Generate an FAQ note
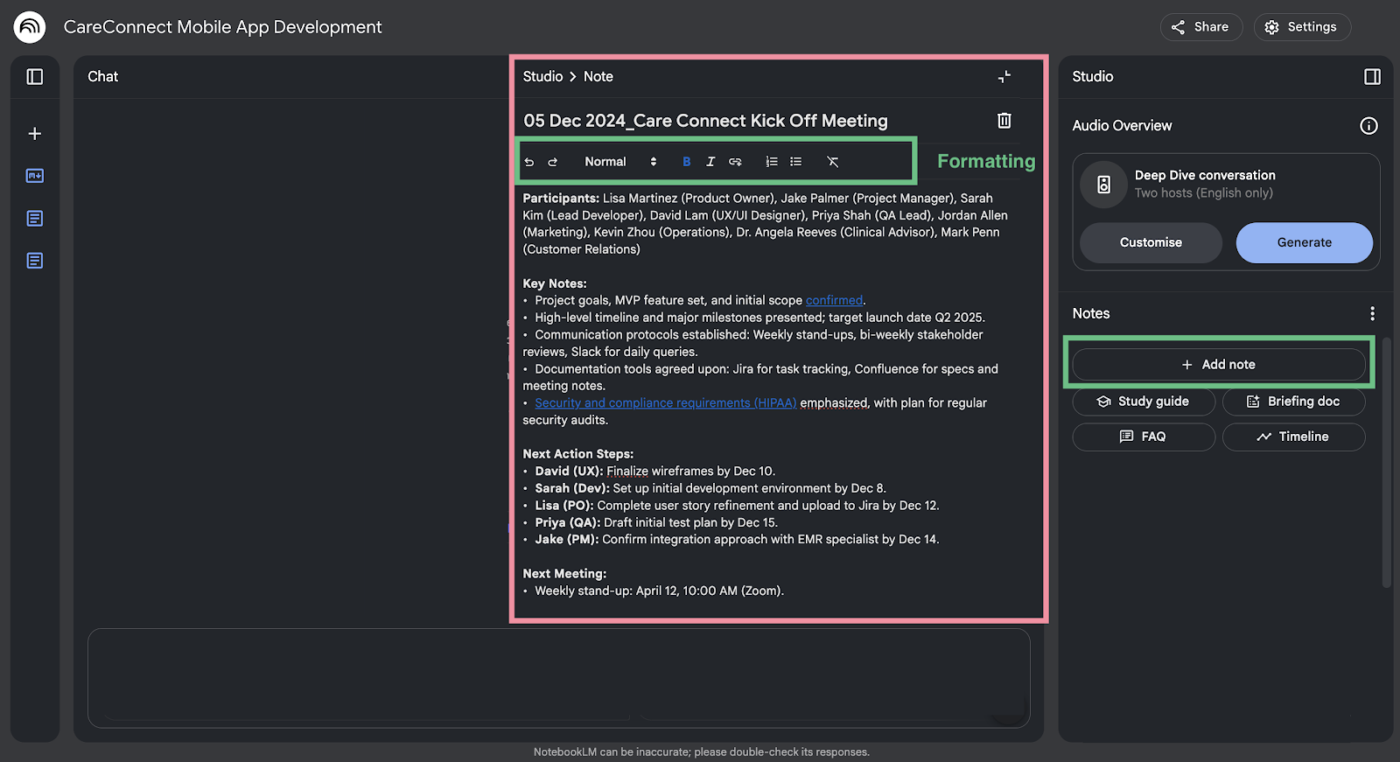The image size is (1400, 762). 1144,437
